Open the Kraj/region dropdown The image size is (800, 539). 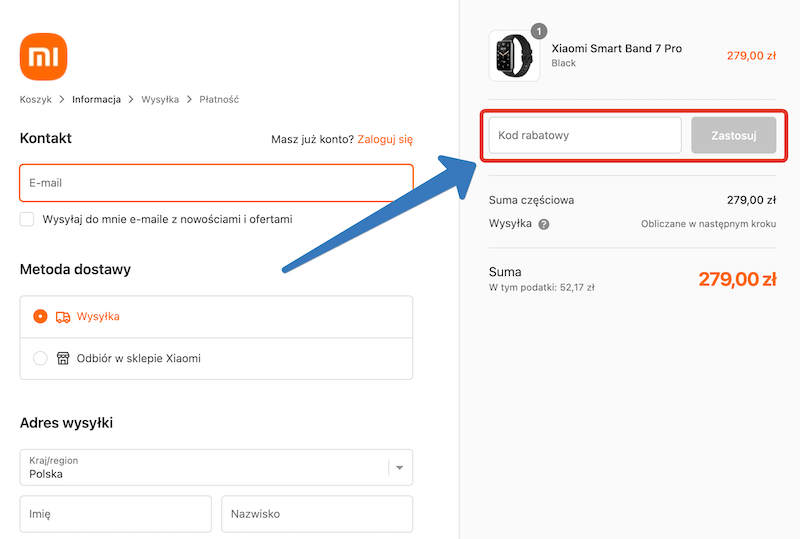pos(205,467)
